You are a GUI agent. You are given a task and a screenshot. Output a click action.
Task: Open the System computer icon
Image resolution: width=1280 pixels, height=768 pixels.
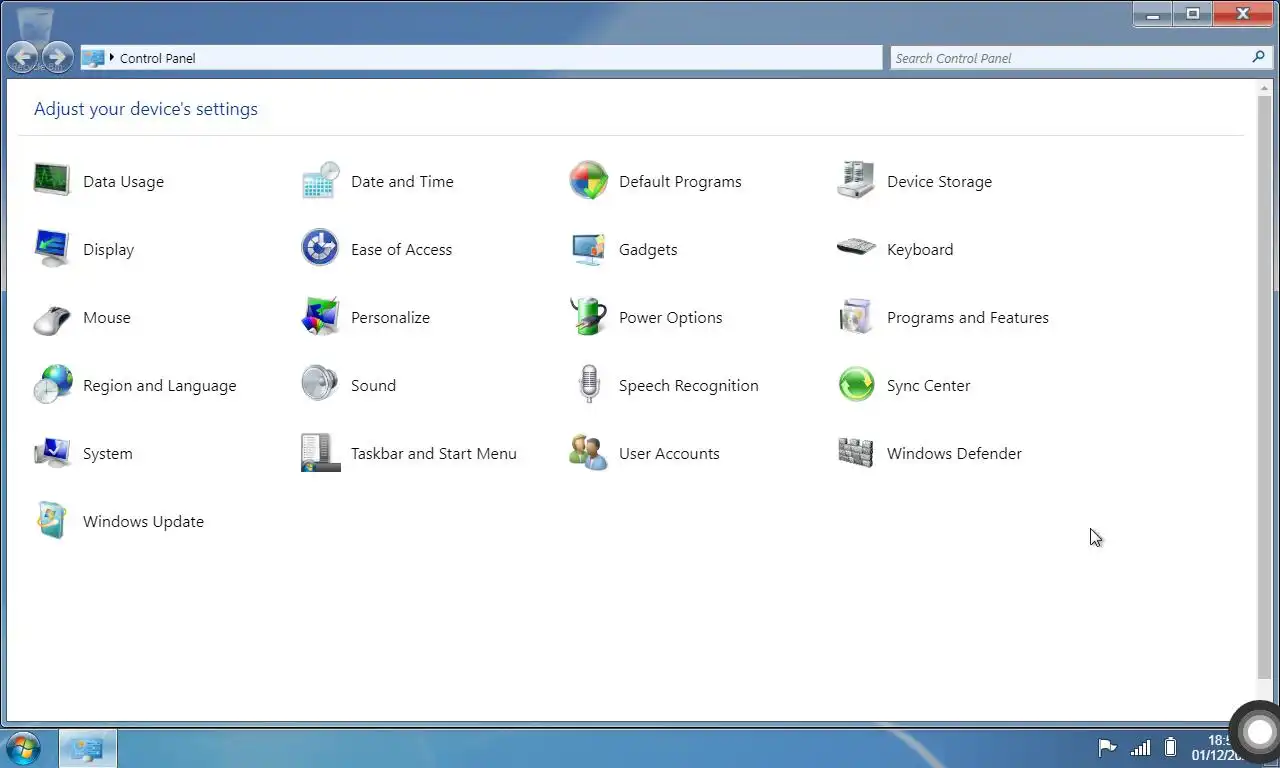coord(52,453)
